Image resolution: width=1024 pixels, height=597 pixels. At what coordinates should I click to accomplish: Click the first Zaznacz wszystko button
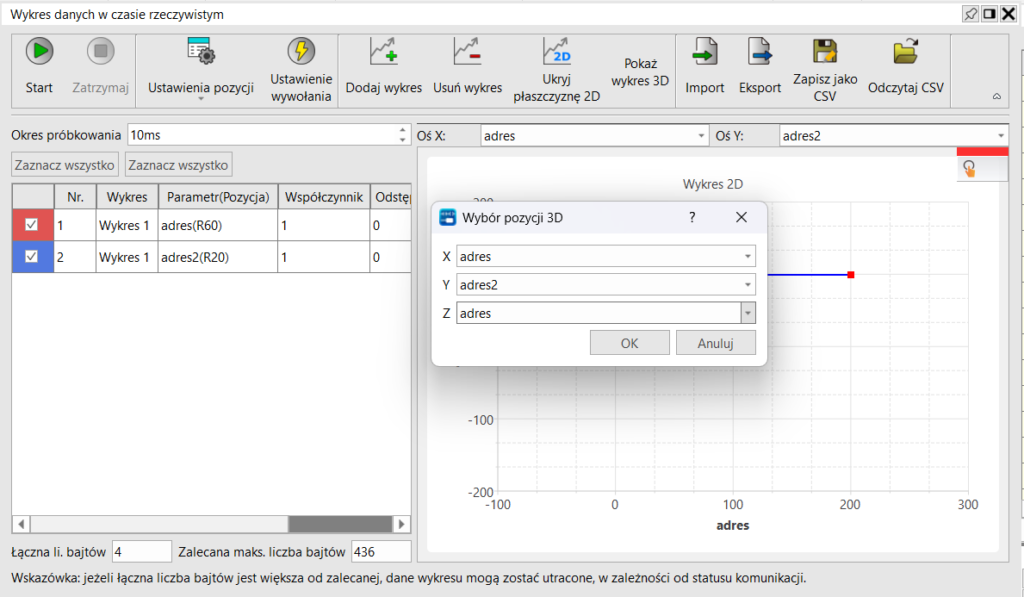click(x=65, y=165)
